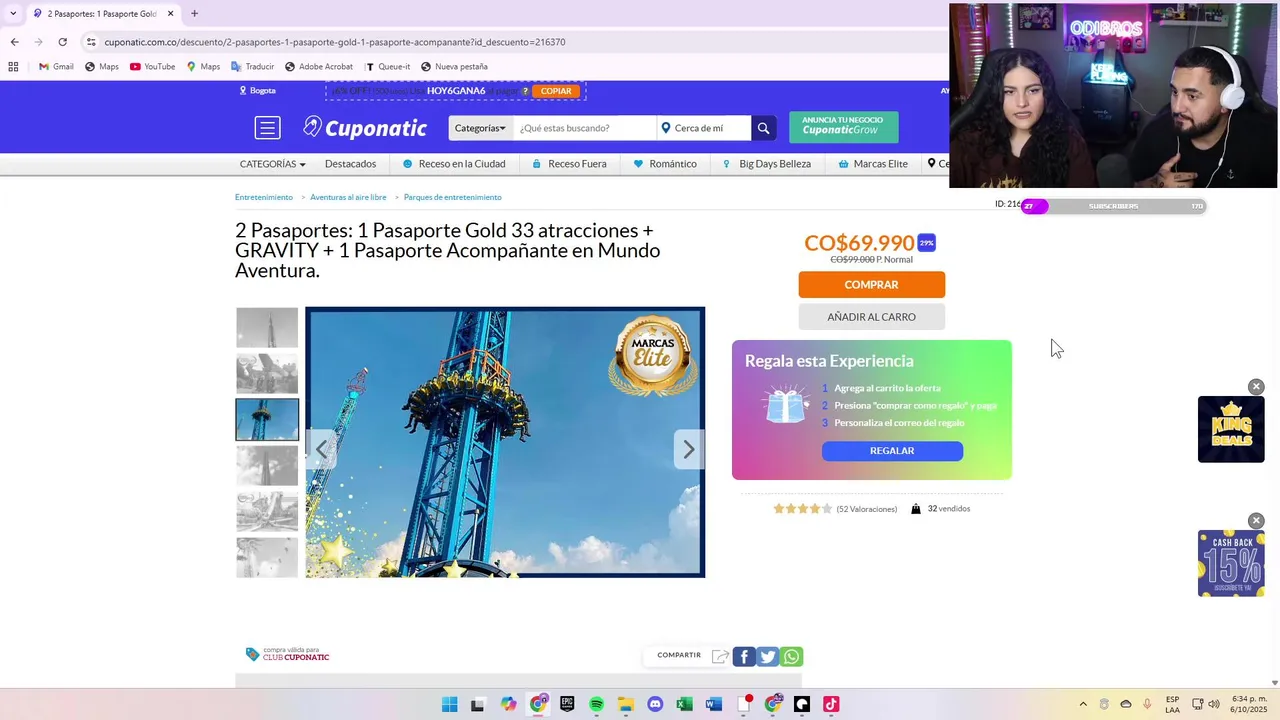Viewport: 1280px width, 720px height.
Task: Open the Marcas Elite category
Action: (873, 164)
